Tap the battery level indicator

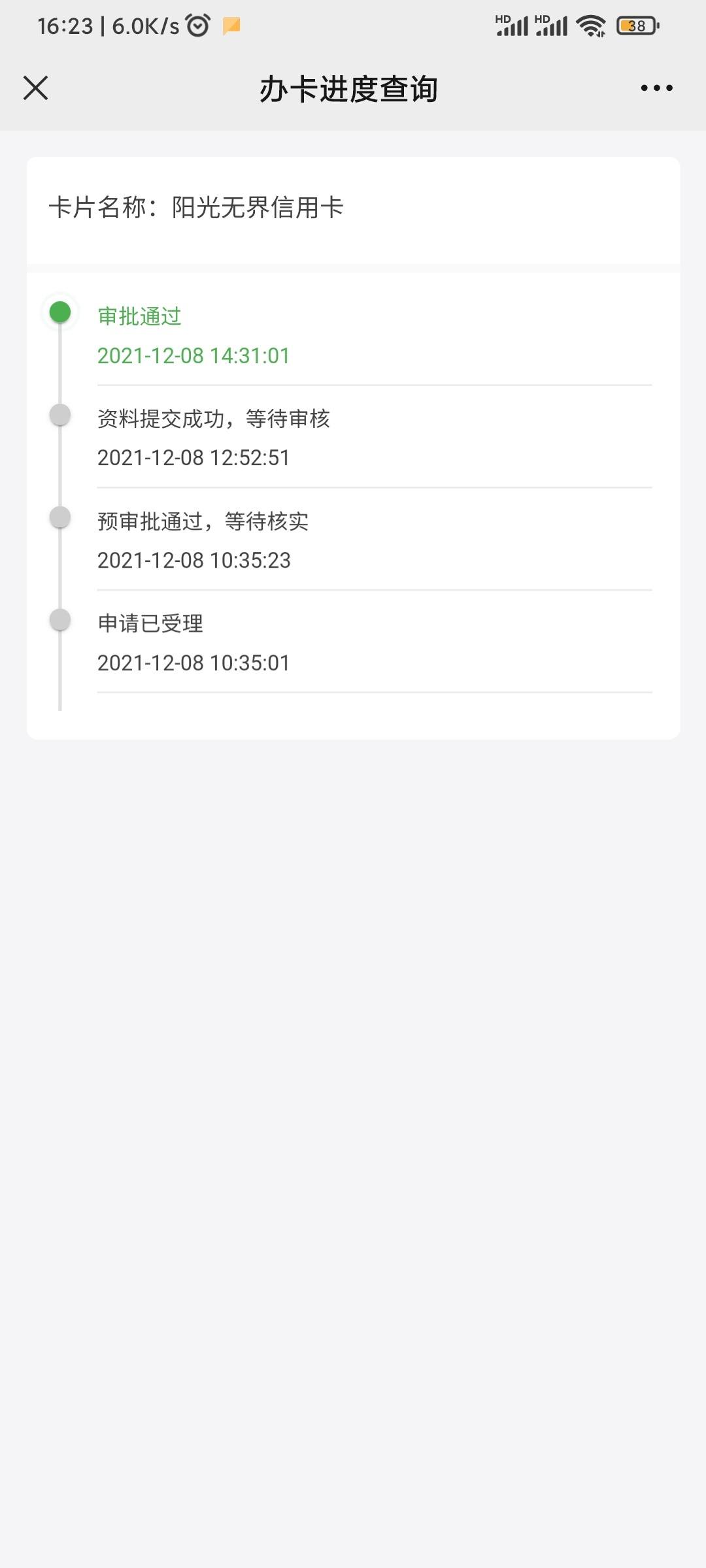tap(637, 25)
